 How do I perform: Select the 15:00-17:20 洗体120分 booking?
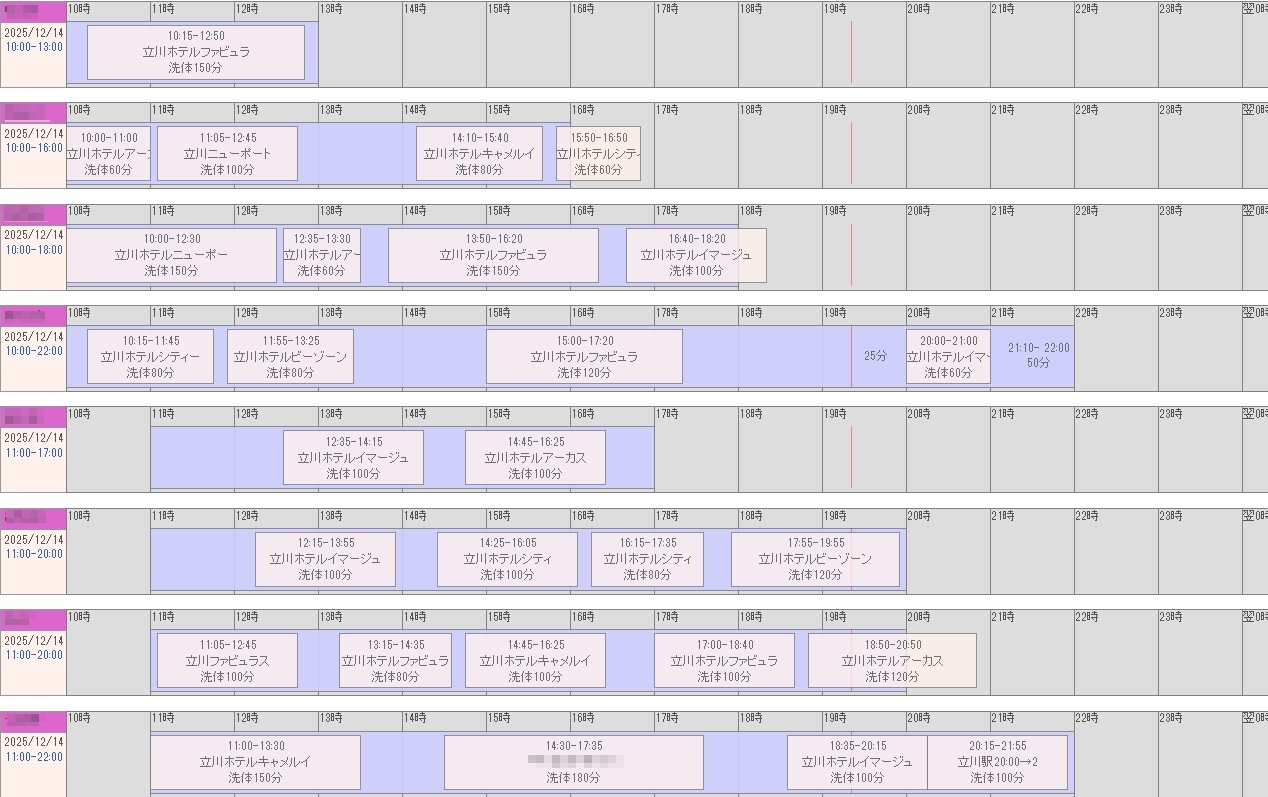point(584,357)
